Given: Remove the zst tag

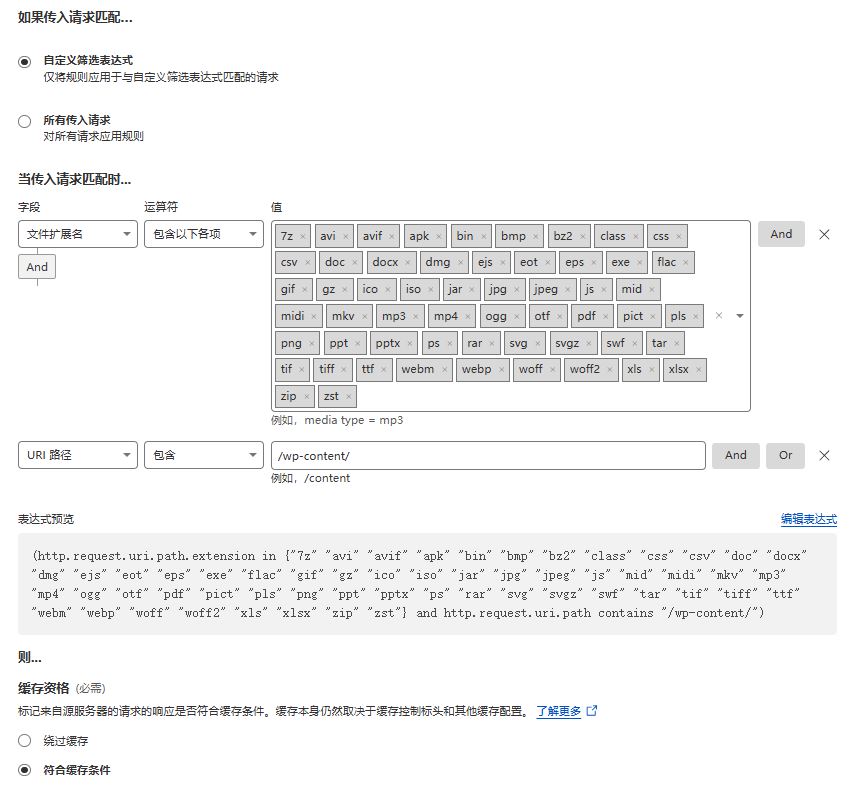Looking at the screenshot, I should 348,396.
